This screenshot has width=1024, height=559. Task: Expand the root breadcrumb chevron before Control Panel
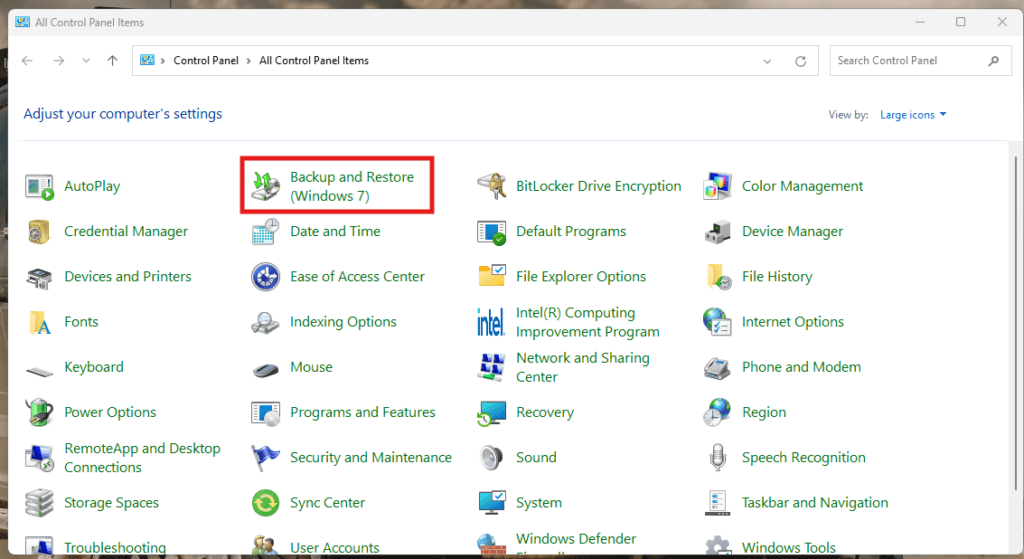click(x=163, y=61)
